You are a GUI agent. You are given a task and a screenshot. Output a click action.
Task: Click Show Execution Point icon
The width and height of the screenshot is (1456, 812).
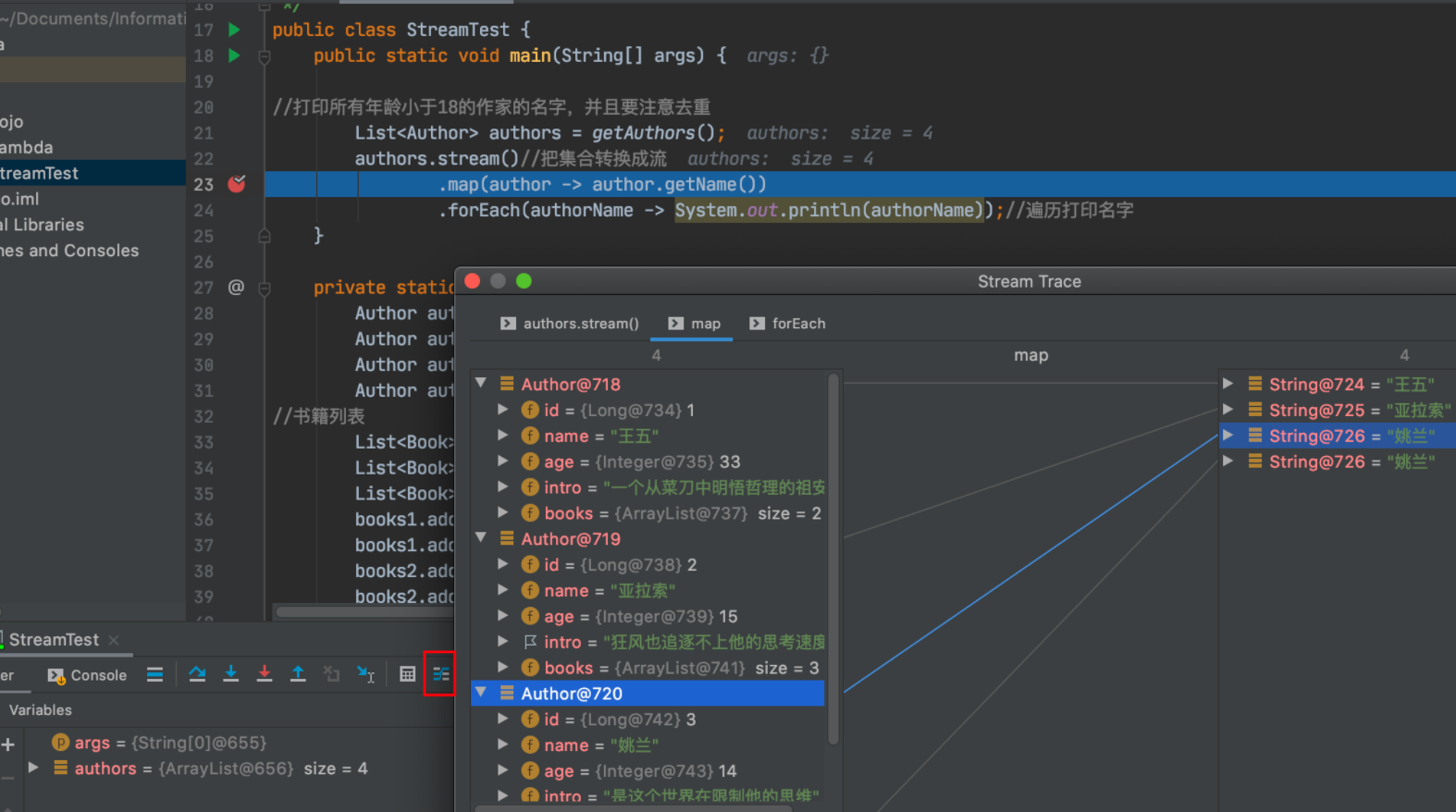pyautogui.click(x=154, y=674)
